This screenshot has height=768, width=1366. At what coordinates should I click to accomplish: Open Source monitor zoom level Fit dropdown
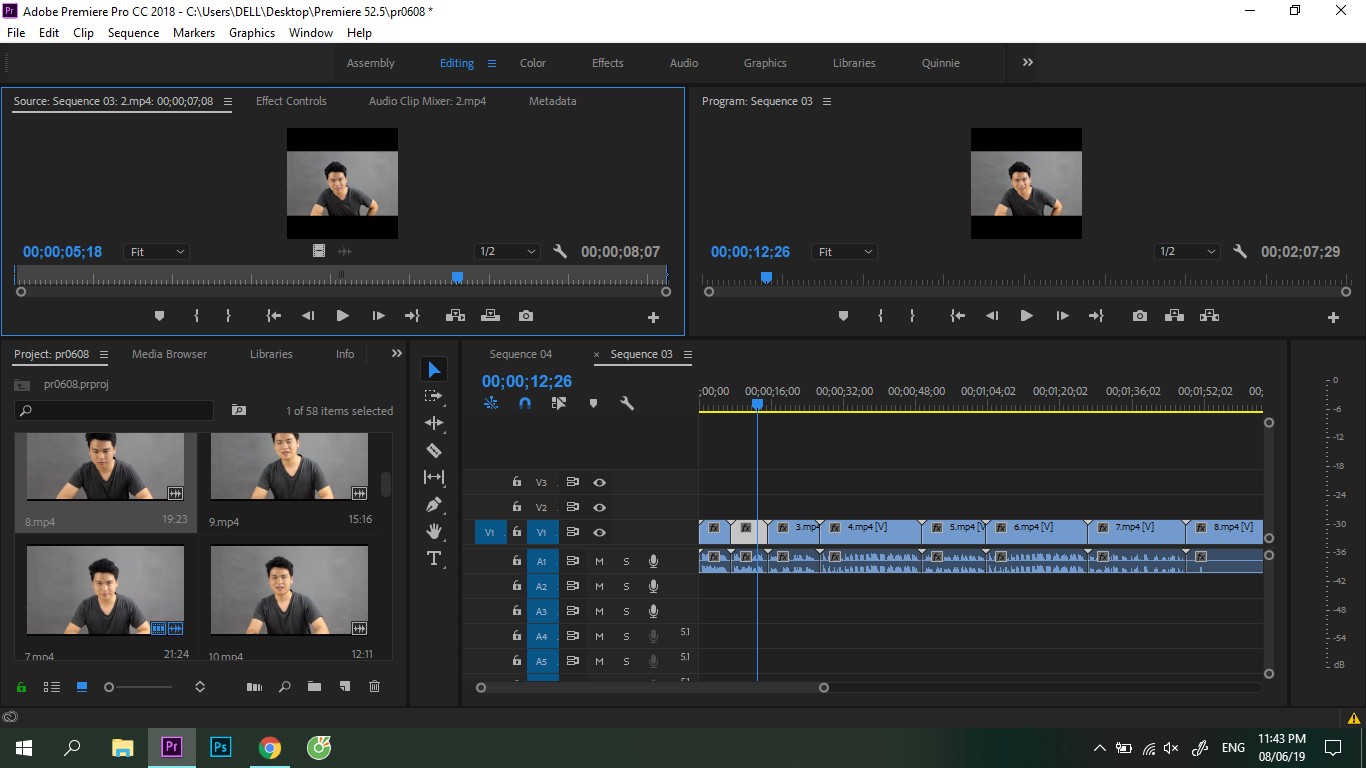click(x=157, y=252)
